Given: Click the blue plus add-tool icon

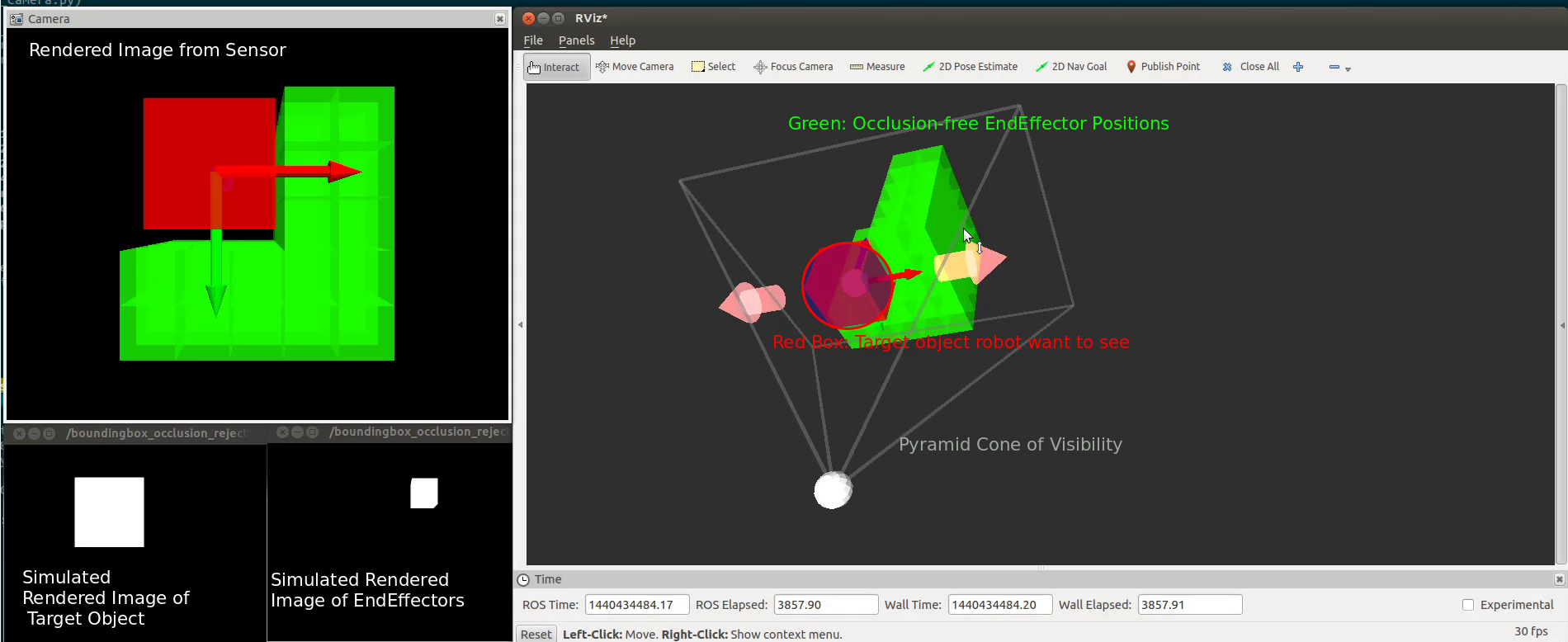Looking at the screenshot, I should 1298,67.
